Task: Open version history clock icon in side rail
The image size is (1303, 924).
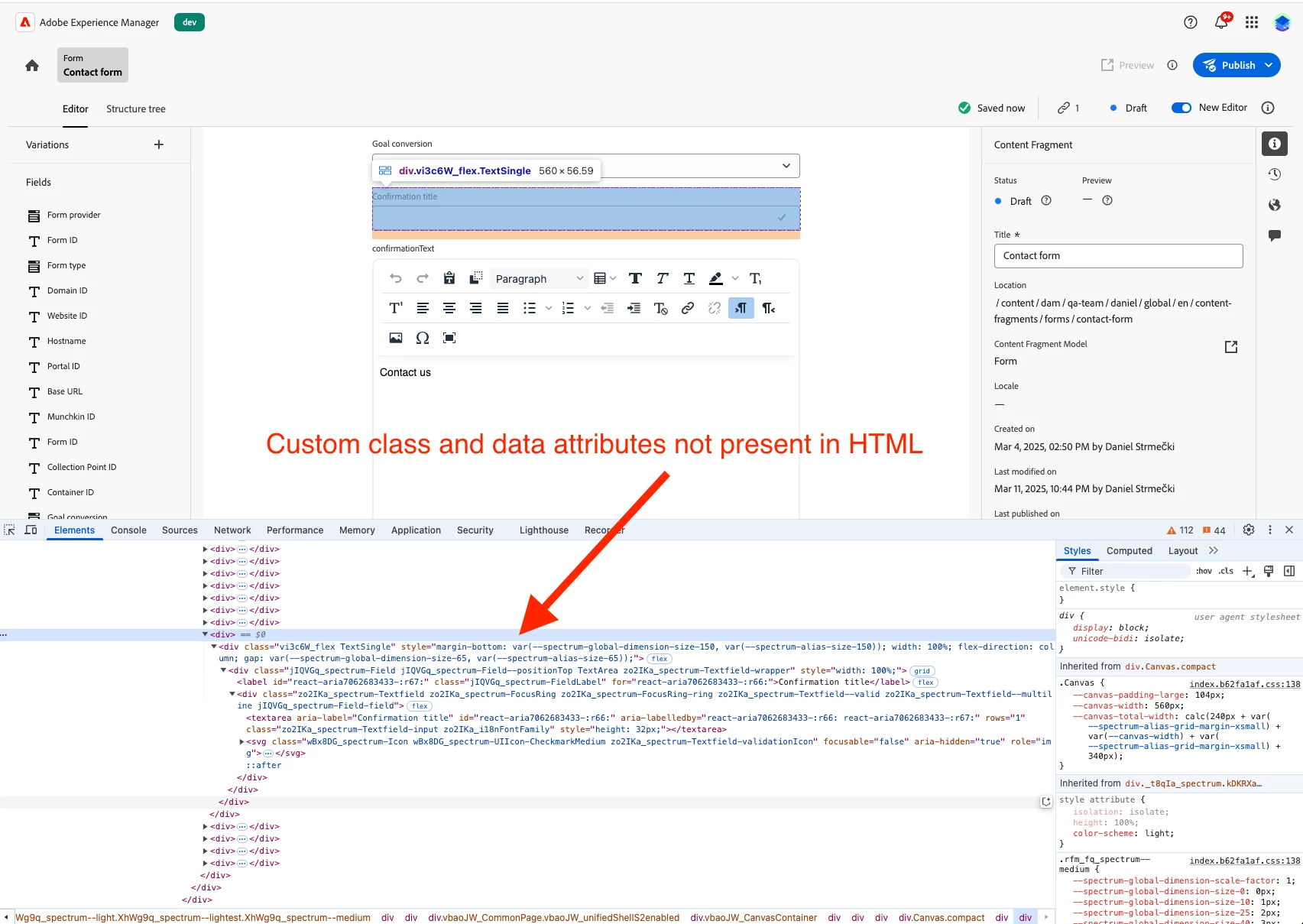Action: [1274, 174]
